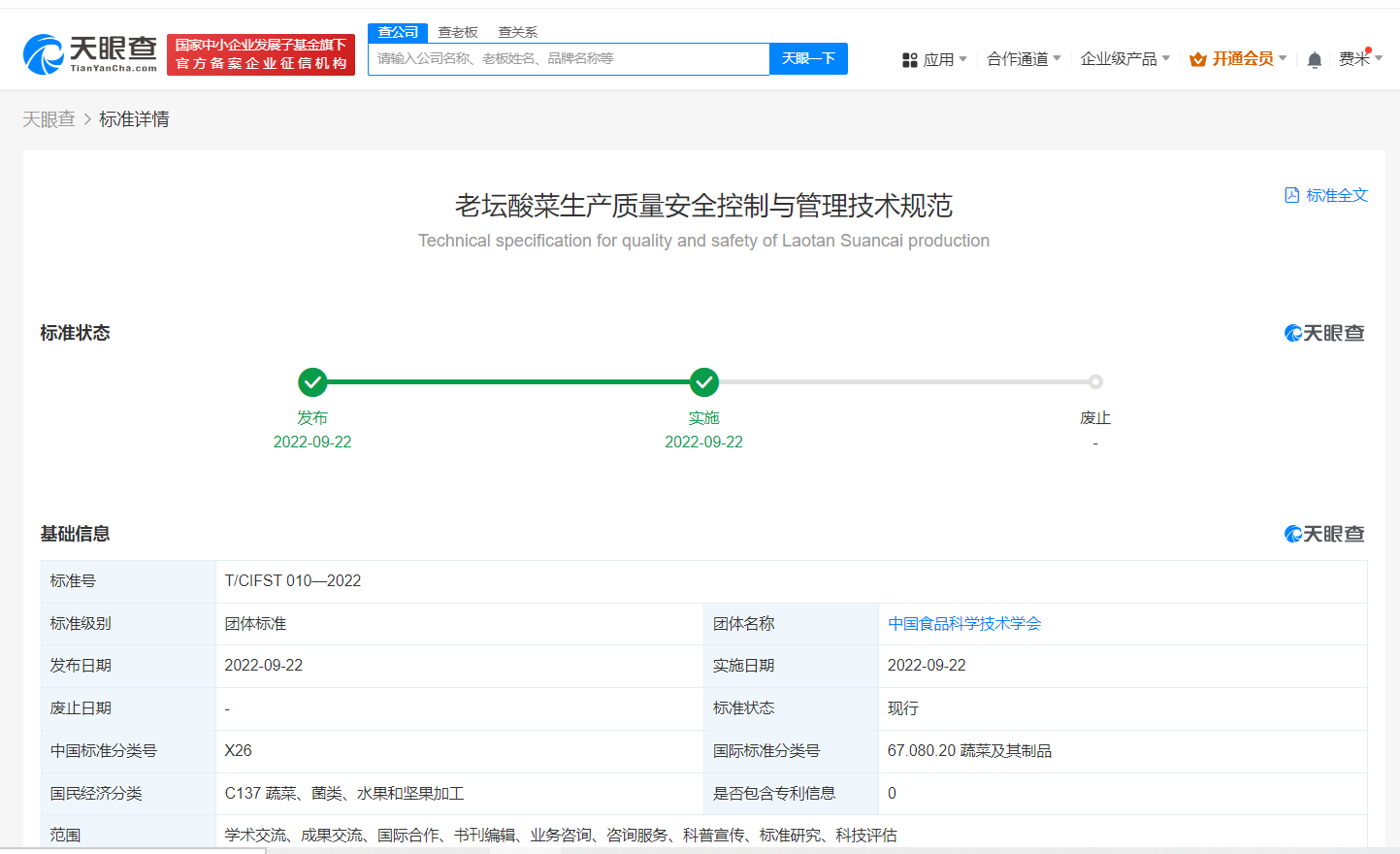Click the Tianyancha watermark logo beside 标准状态
The width and height of the screenshot is (1400, 854).
point(1324,333)
